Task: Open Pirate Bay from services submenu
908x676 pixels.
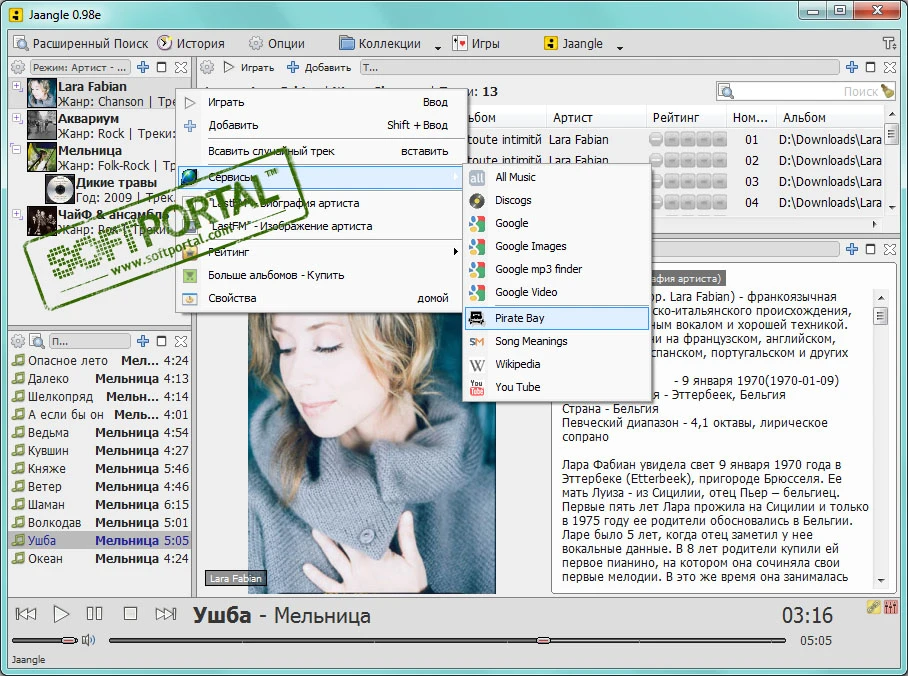Action: (x=556, y=318)
